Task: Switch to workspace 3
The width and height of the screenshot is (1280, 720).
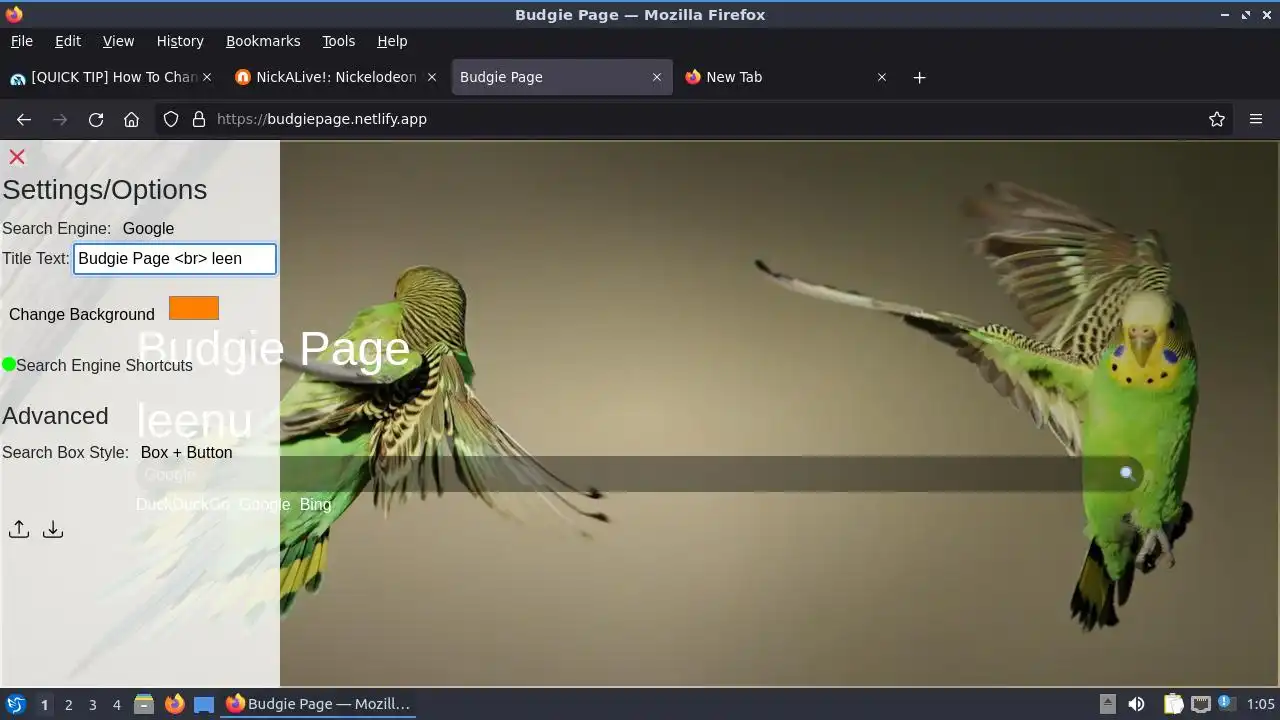Action: 92,704
